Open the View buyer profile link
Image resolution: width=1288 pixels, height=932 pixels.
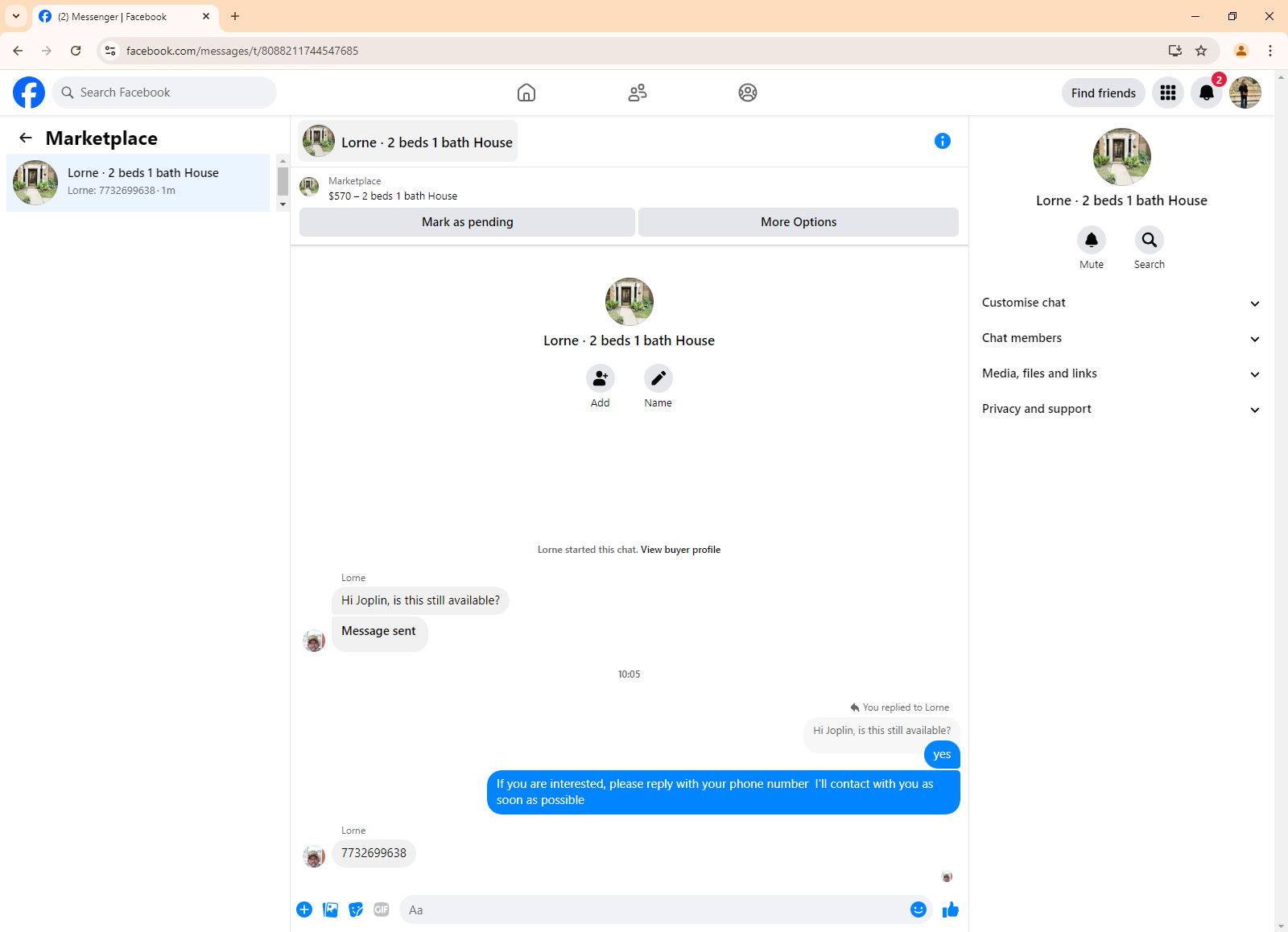(680, 550)
